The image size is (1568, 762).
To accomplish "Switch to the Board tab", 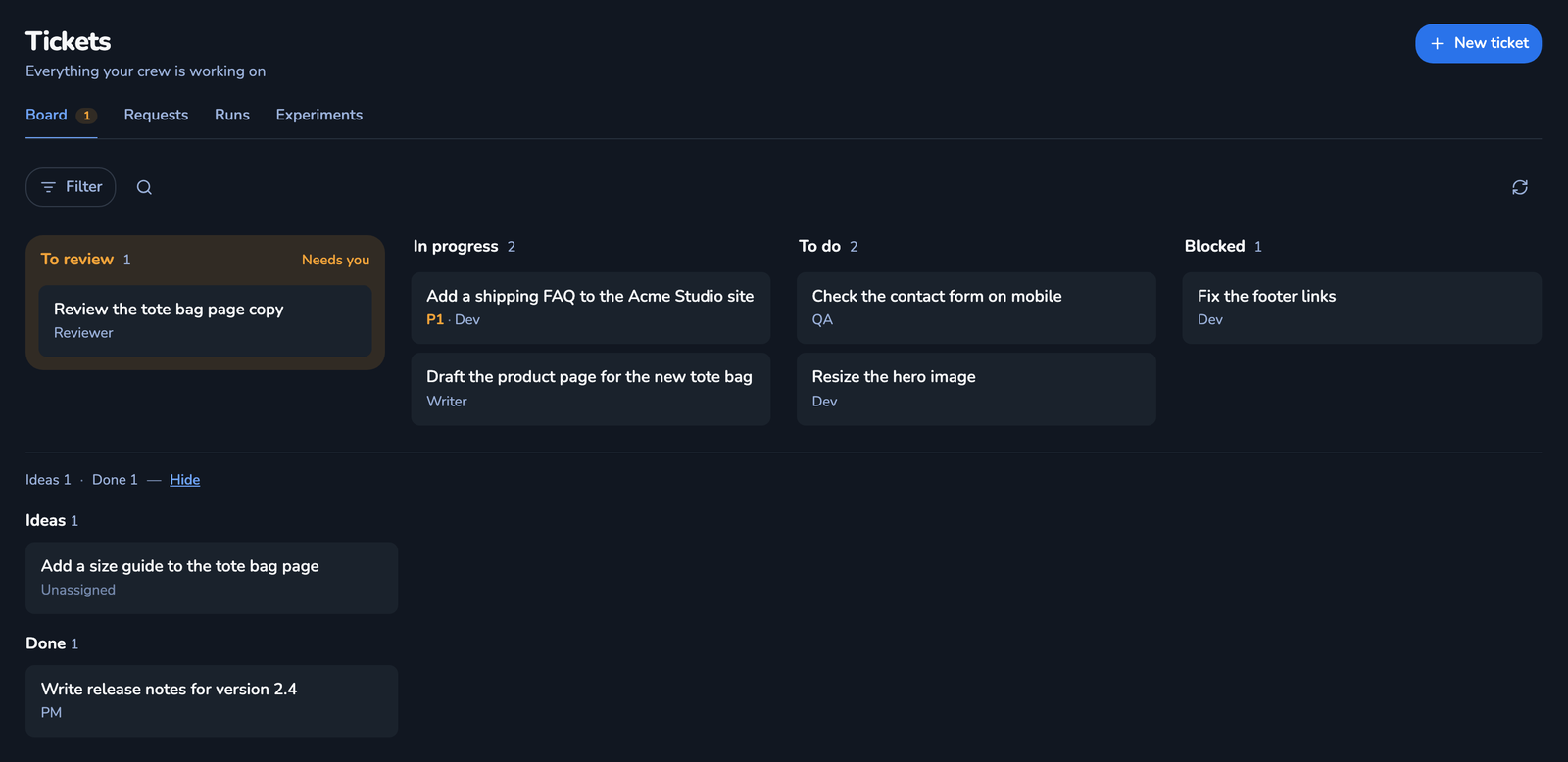I will pos(61,116).
